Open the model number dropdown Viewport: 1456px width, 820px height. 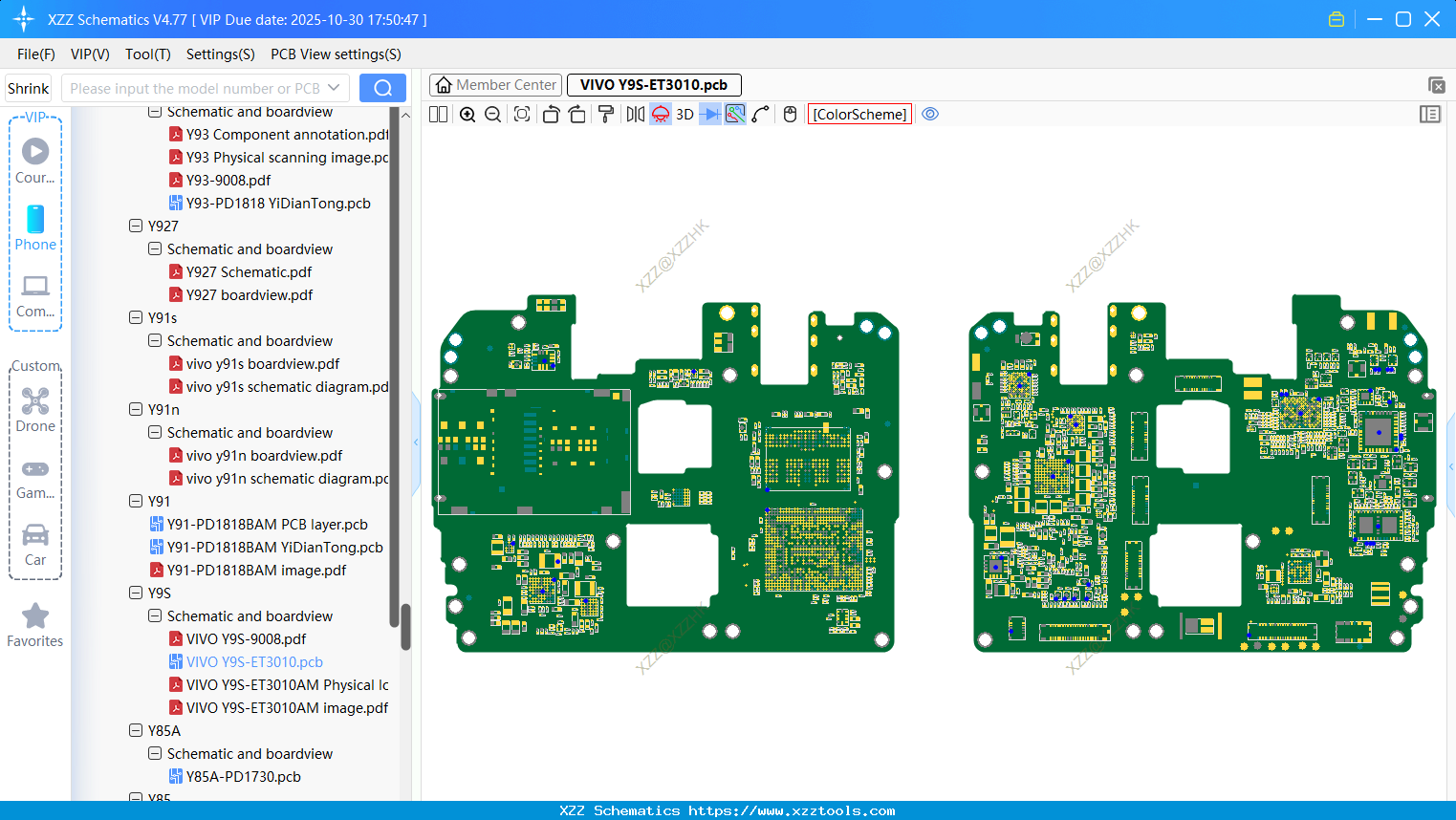334,88
